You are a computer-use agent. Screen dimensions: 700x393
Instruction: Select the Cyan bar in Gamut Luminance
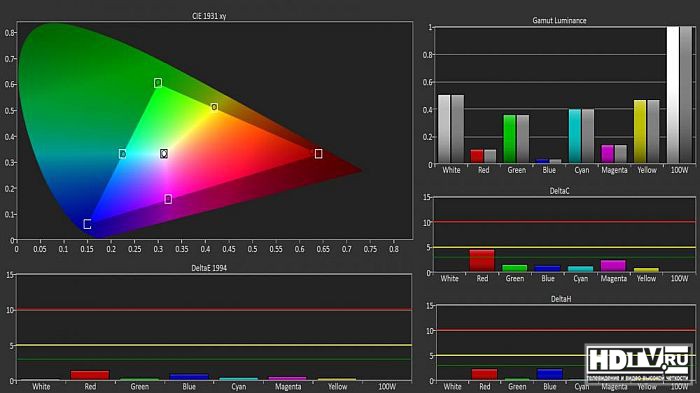[x=575, y=136]
